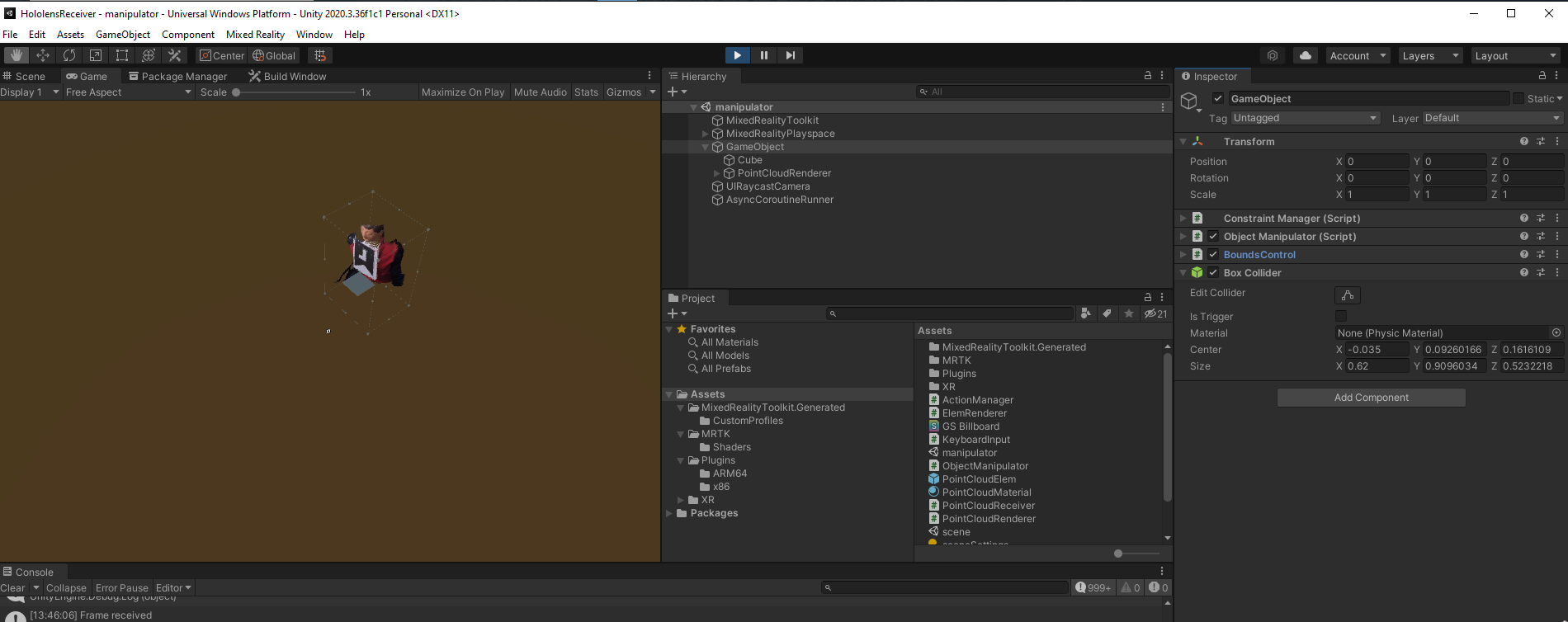Switch to Package Manager tab

177,76
